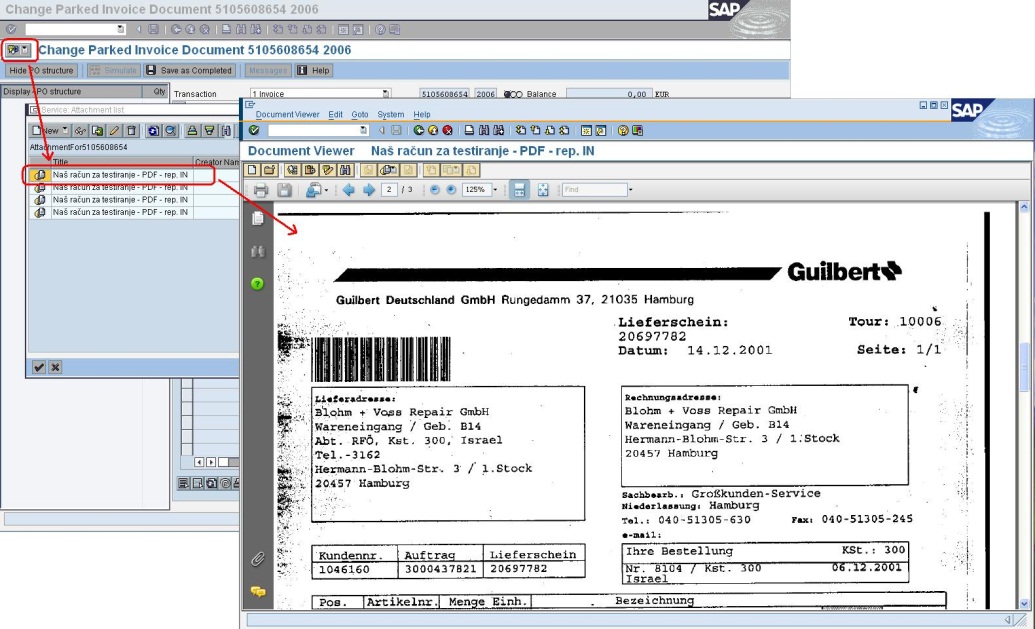Viewport: 1035px width, 629px height.
Task: Click red Cancel icon in Document Viewer
Action: [x=448, y=131]
